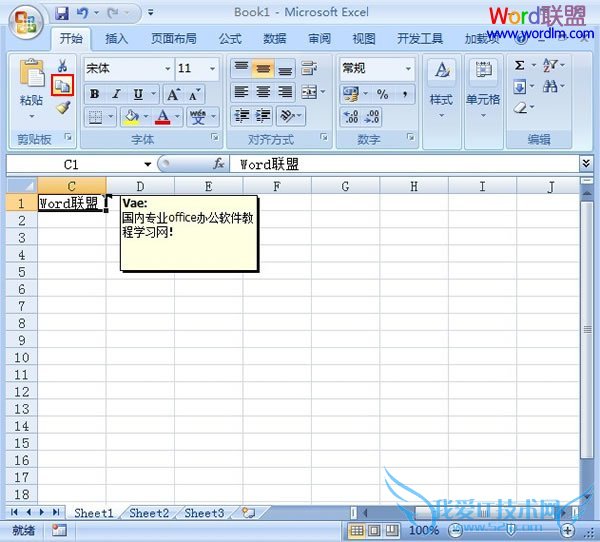The width and height of the screenshot is (600, 542).
Task: Click the Cut scissors icon
Action: coord(62,66)
